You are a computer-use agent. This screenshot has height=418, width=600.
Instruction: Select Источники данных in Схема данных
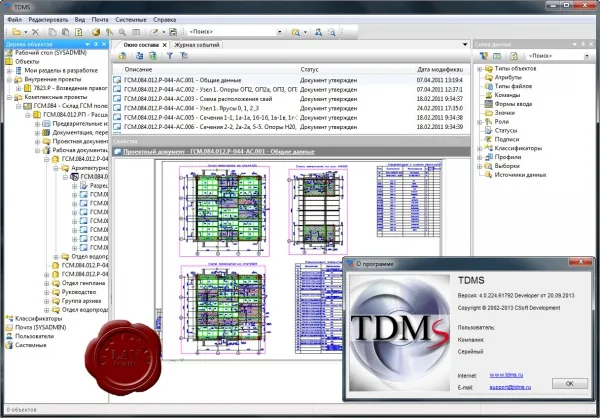pyautogui.click(x=520, y=175)
